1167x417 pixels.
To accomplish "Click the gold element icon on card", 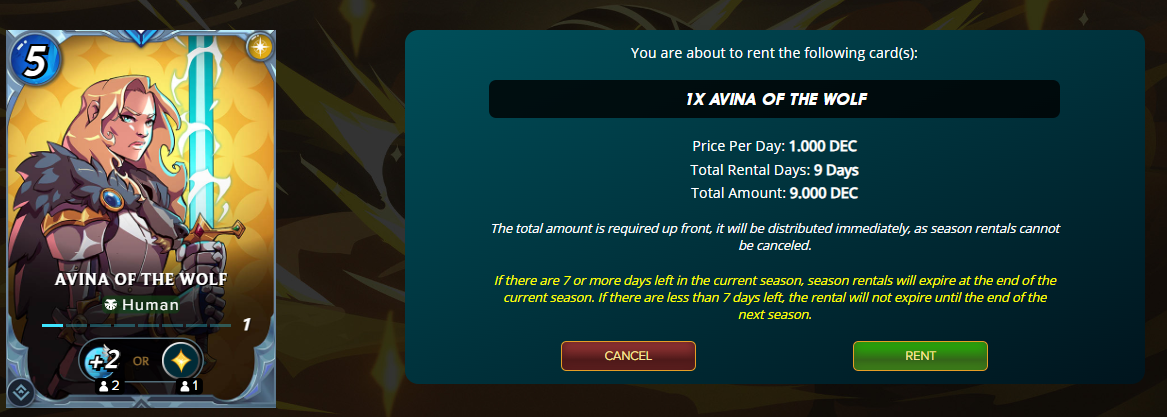I will [x=259, y=48].
